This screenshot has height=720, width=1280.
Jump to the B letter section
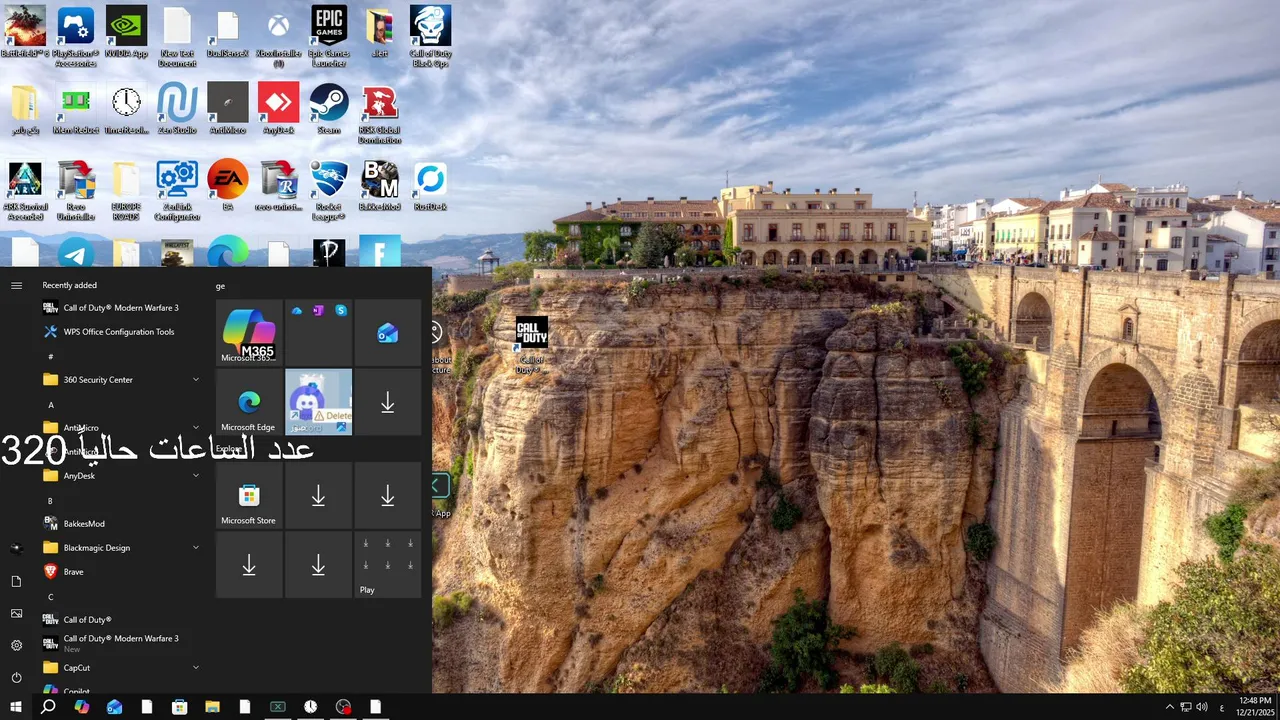[x=51, y=500]
